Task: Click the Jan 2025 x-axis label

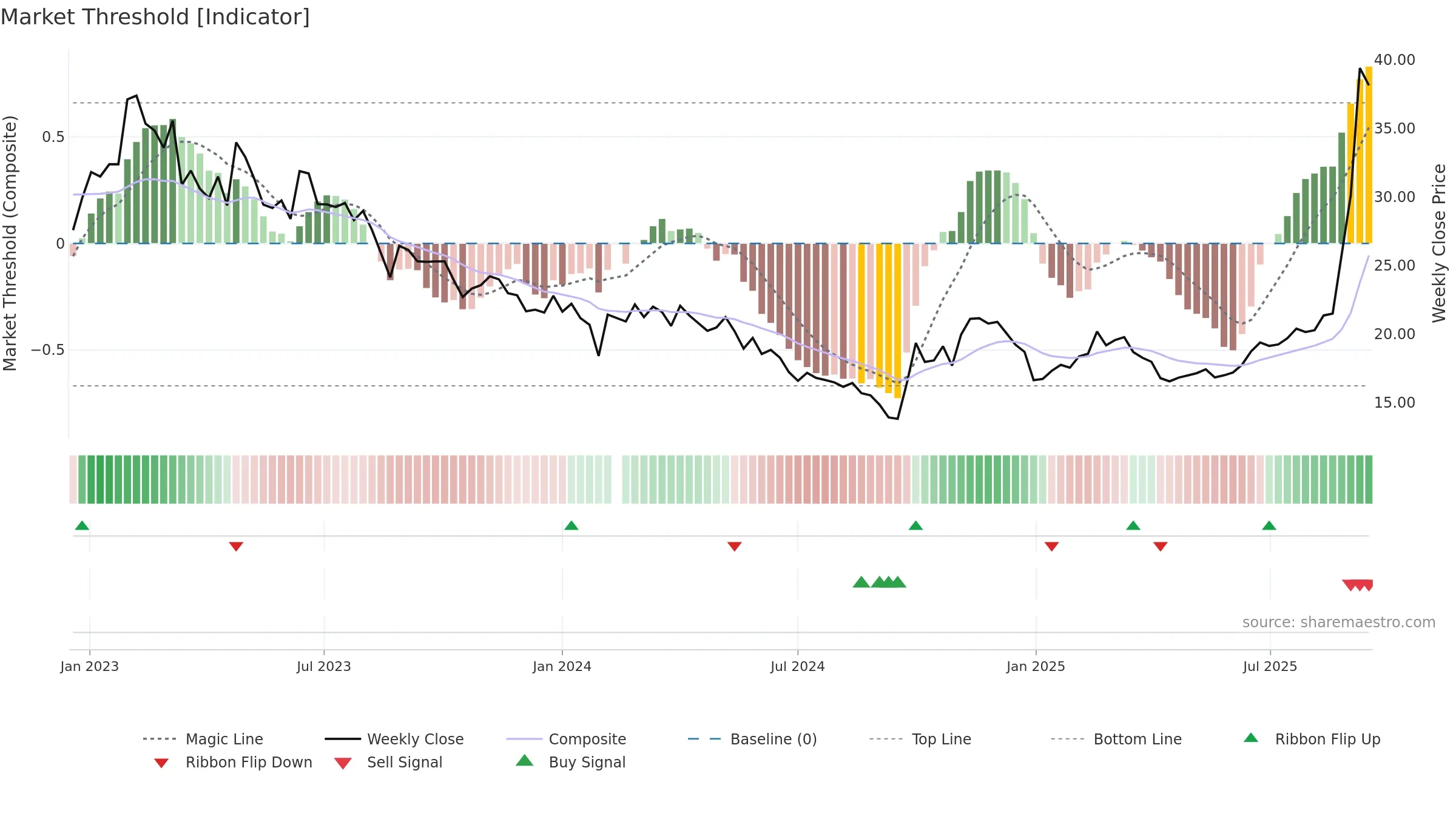Action: 1036,667
